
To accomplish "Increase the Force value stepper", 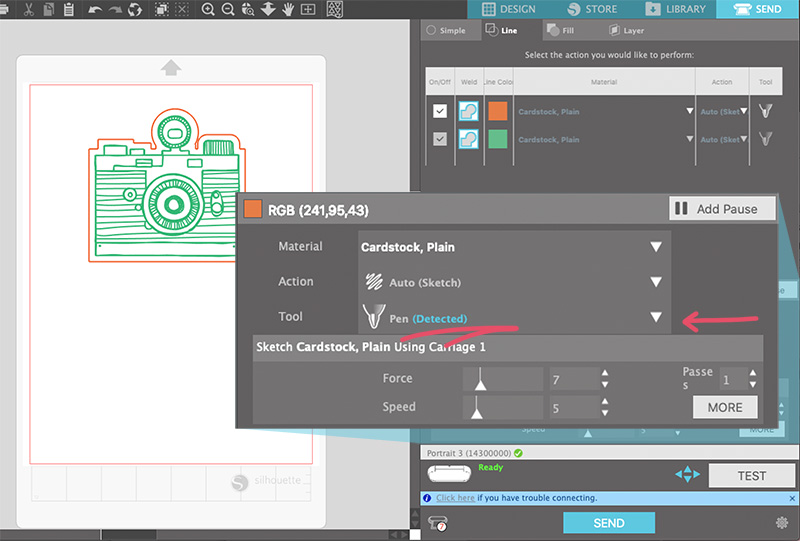I will click(x=605, y=373).
